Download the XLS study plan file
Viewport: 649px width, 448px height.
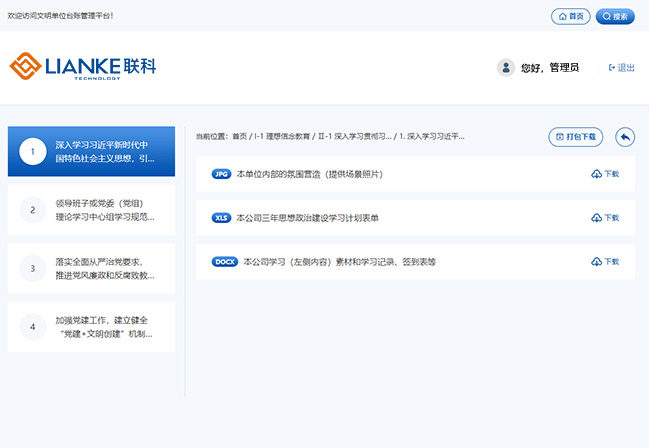pos(605,217)
